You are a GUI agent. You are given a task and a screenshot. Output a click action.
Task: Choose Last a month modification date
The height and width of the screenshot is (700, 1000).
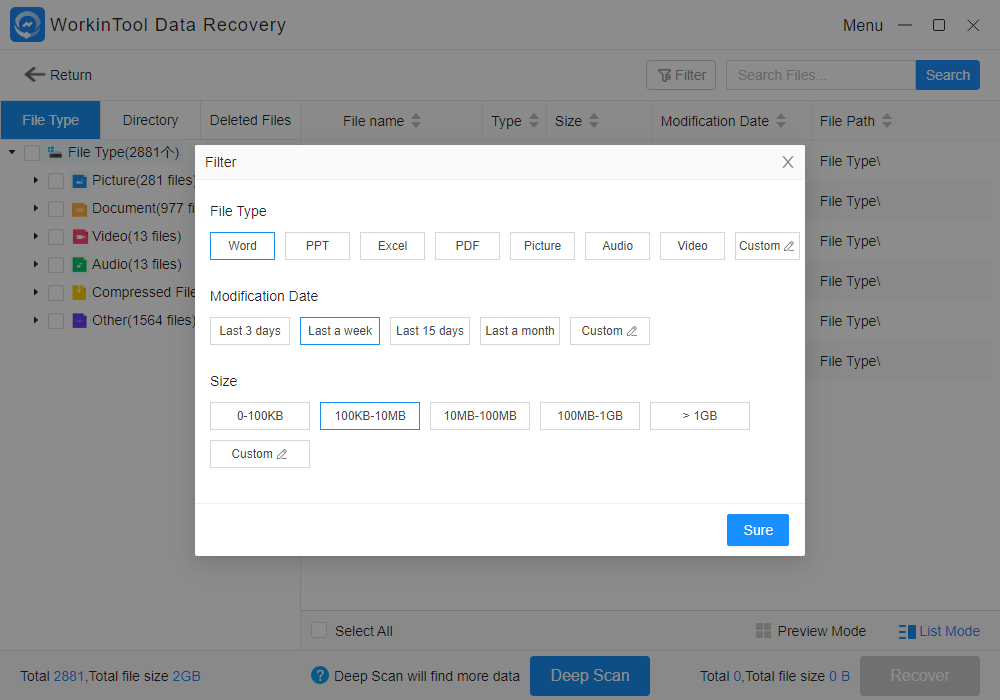point(520,331)
